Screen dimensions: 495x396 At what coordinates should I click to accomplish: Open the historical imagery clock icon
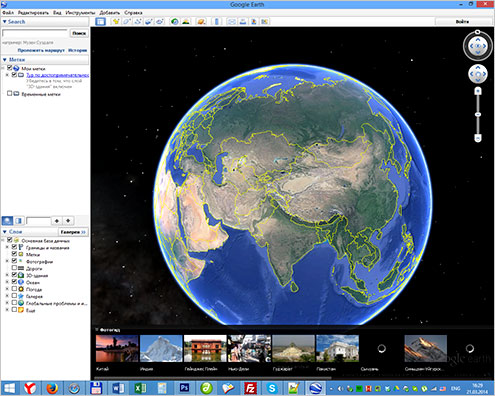click(174, 22)
